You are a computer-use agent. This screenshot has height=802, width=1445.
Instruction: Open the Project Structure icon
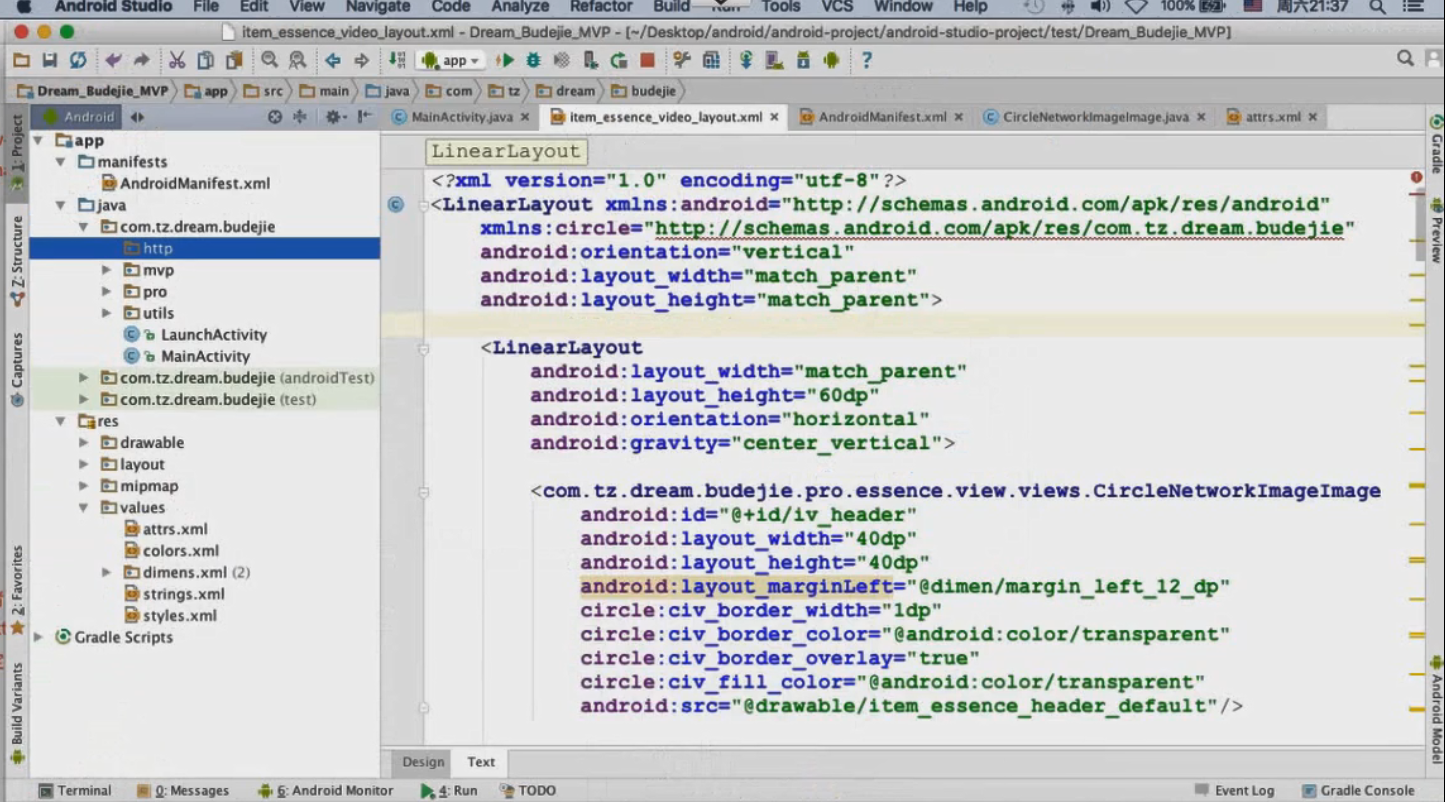pyautogui.click(x=711, y=61)
